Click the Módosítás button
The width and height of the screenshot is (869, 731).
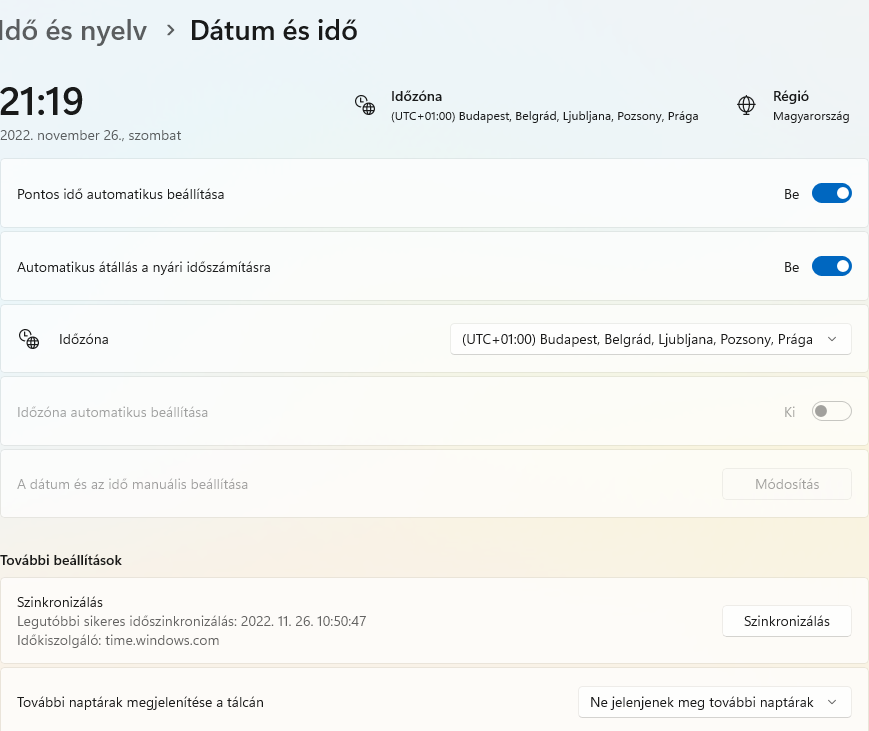[786, 484]
